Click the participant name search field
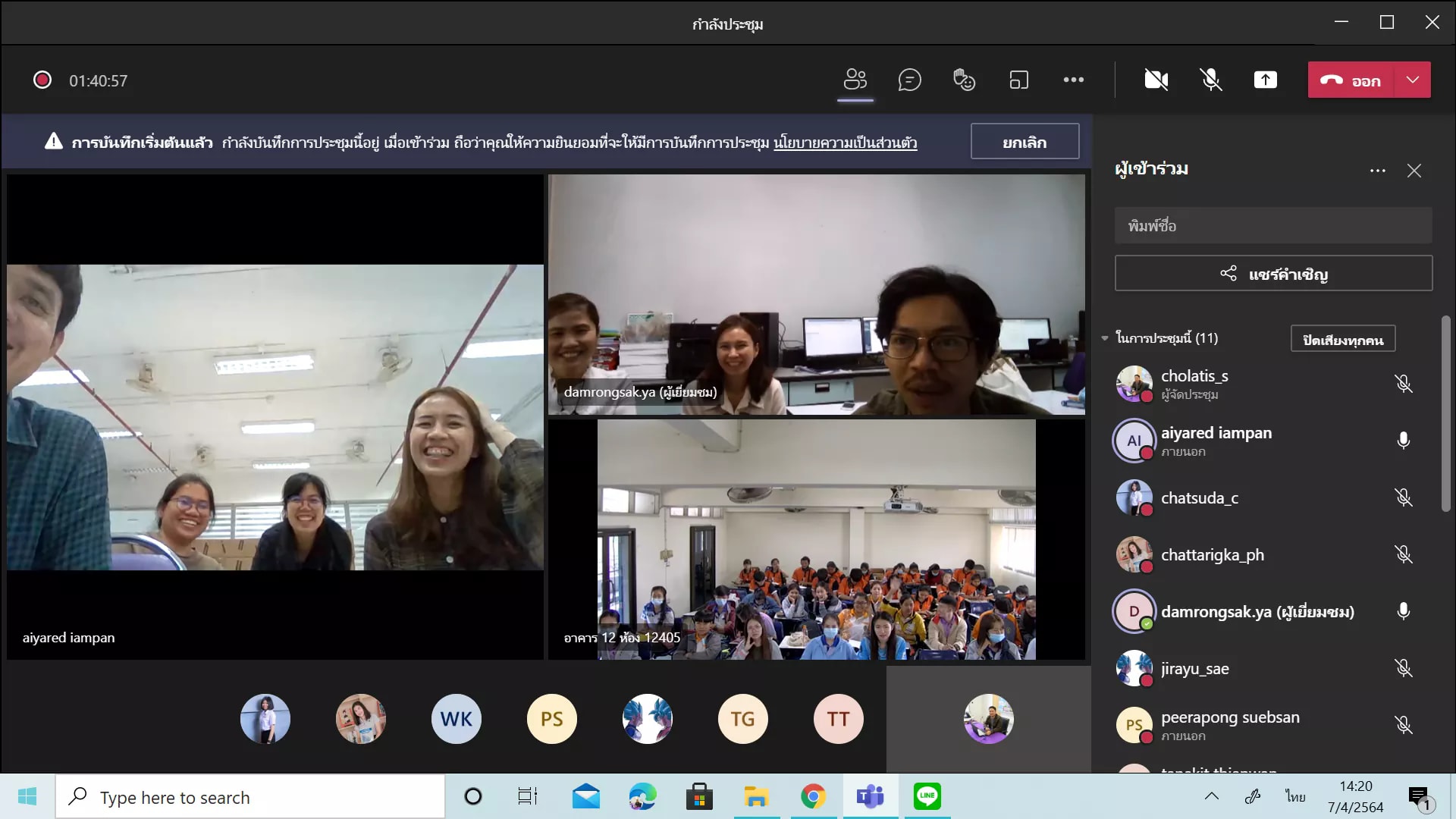This screenshot has width=1456, height=819. tap(1272, 226)
